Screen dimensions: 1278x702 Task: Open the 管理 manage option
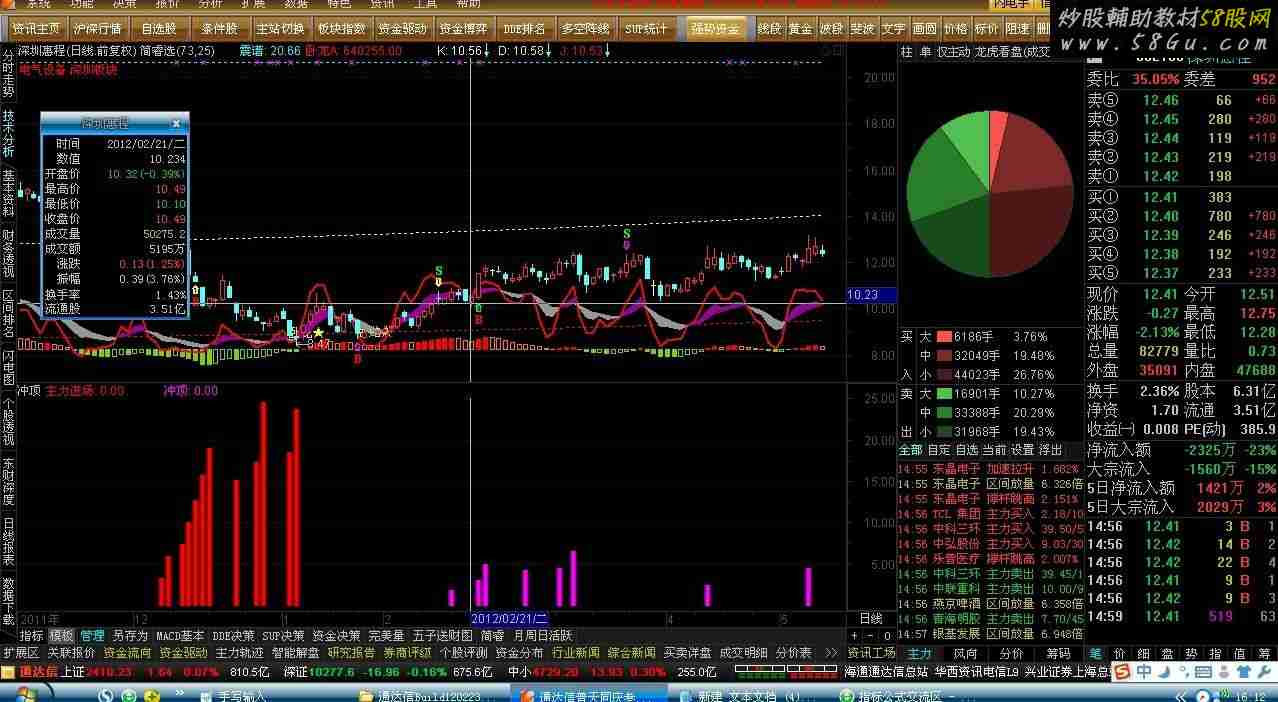pos(93,636)
